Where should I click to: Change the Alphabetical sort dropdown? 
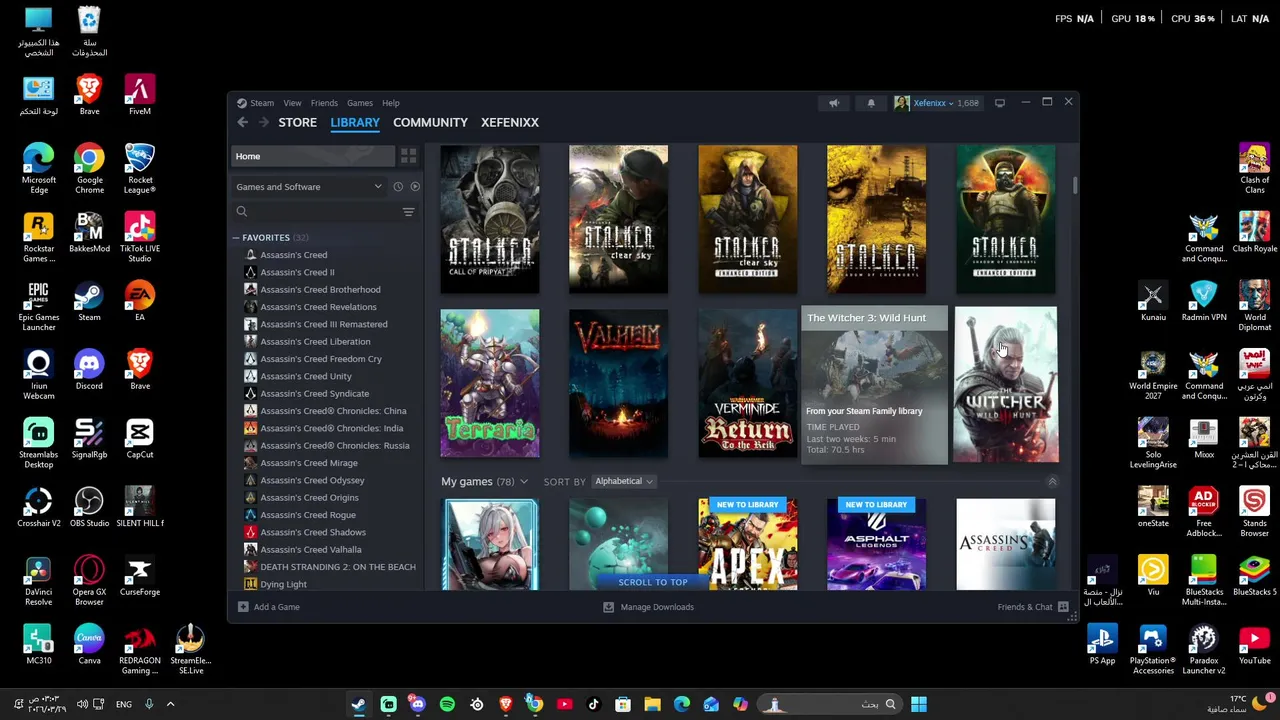click(624, 482)
